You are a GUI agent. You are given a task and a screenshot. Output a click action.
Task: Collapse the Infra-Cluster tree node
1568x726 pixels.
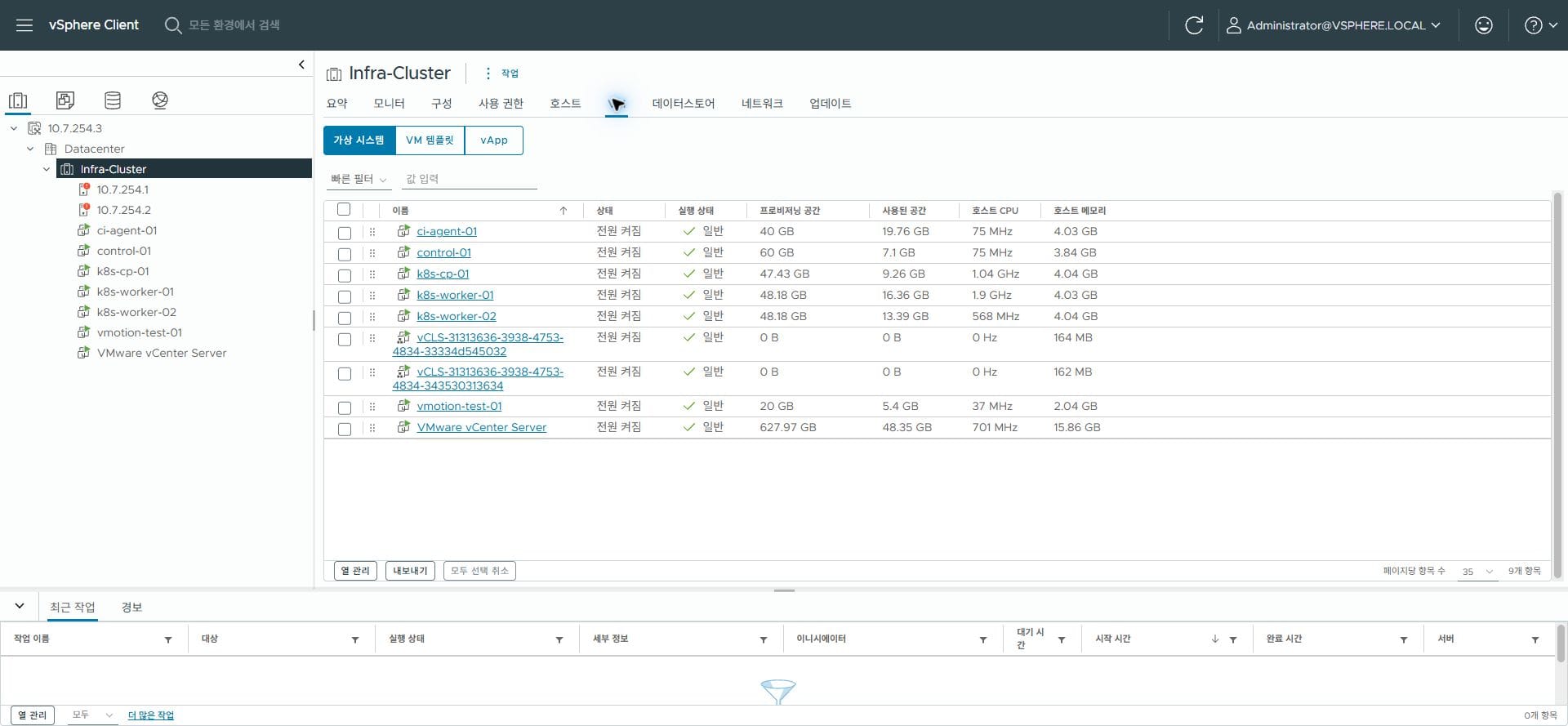click(x=47, y=169)
